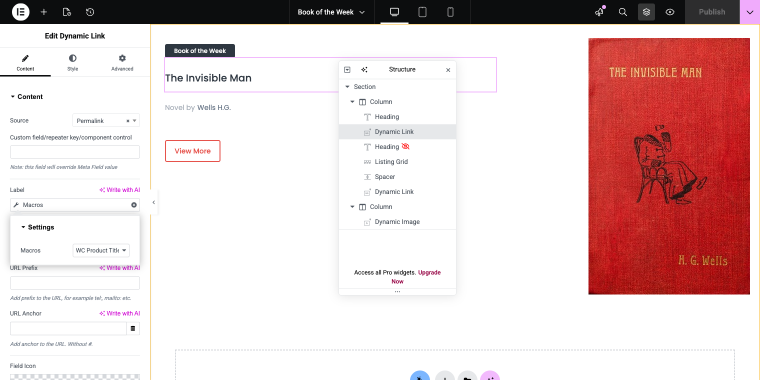Open the What's New notification icon
The height and width of the screenshot is (380, 760).
pyautogui.click(x=600, y=12)
